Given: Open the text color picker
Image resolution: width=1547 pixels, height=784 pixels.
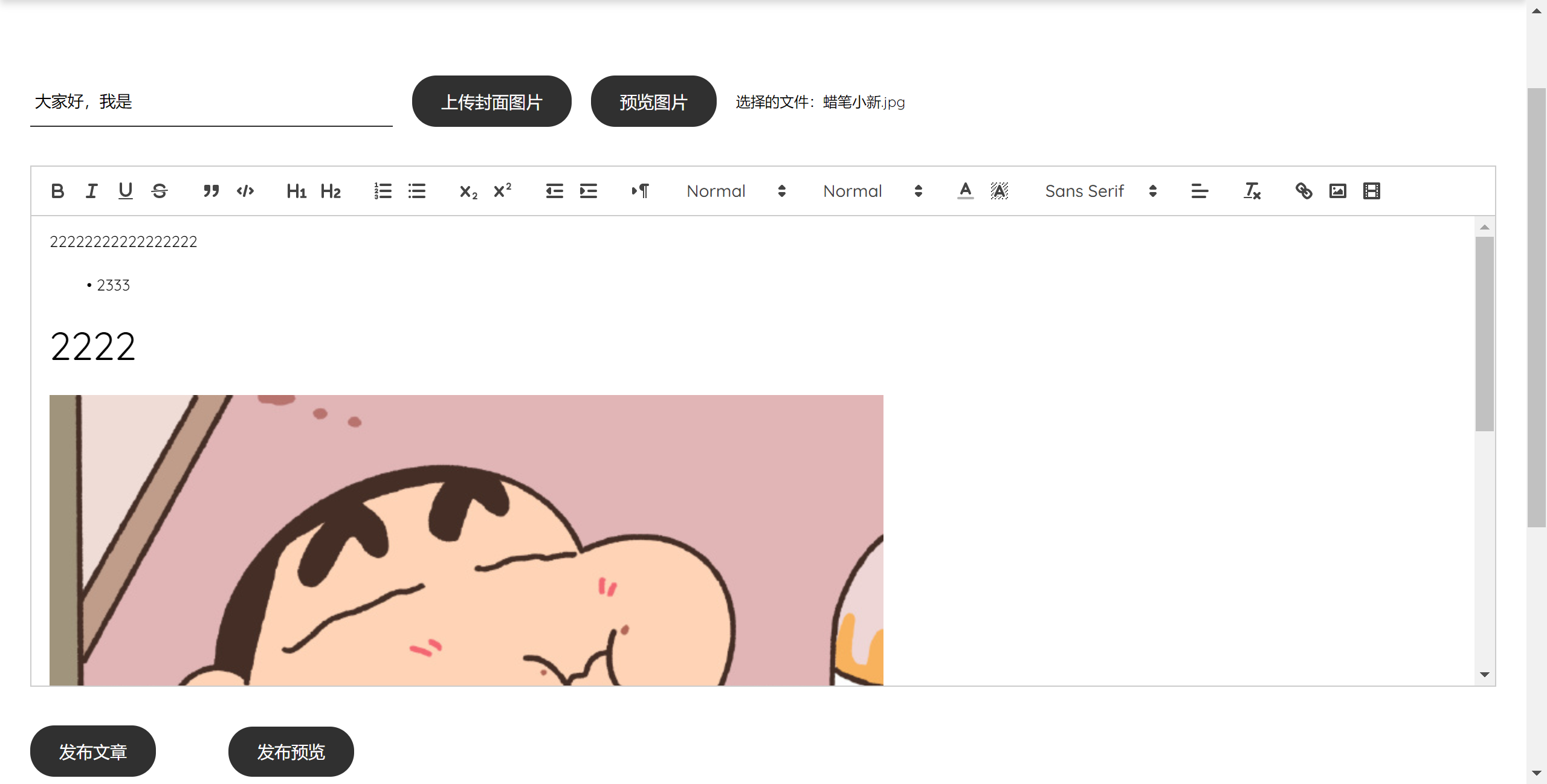Looking at the screenshot, I should 965,191.
